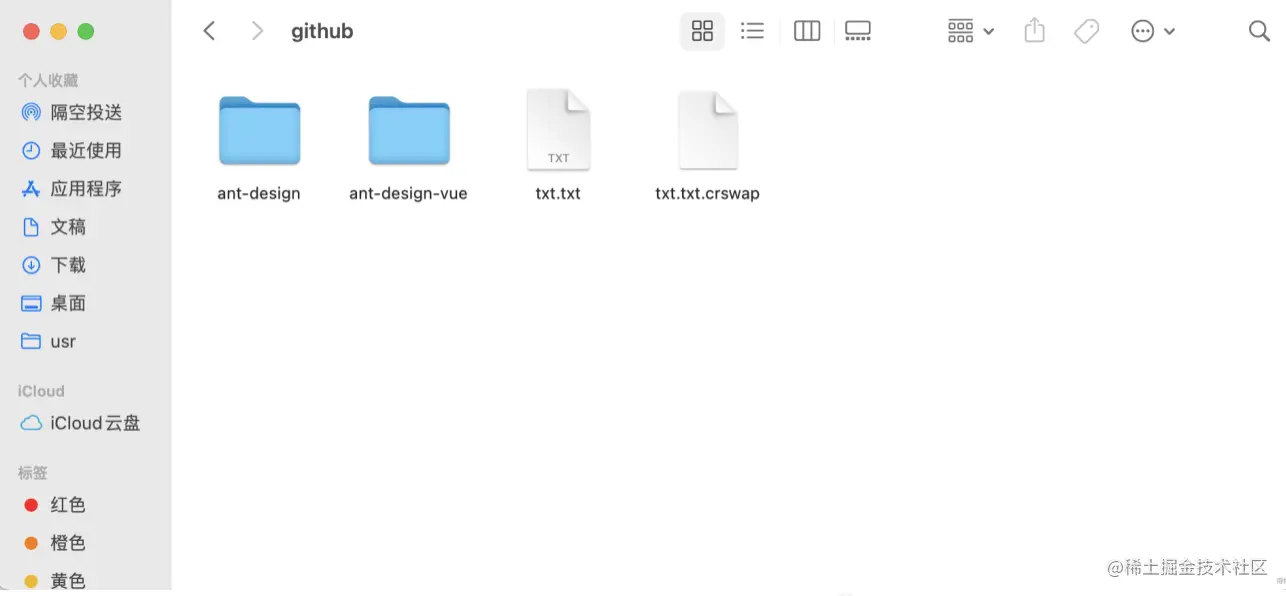Select the ant-design-vue folder icon
The width and height of the screenshot is (1286, 596).
[x=409, y=130]
